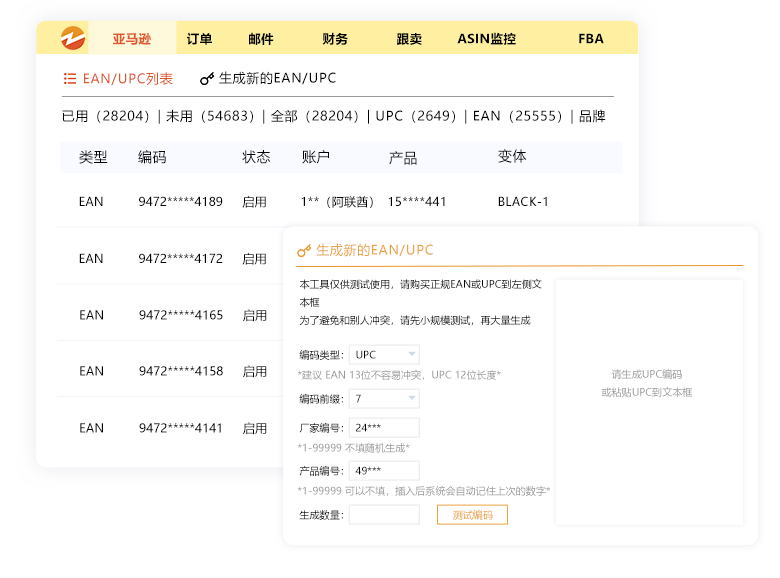Image resolution: width=780 pixels, height=578 pixels.
Task: Click the EAN/UPC列表 list icon
Action: 70,79
